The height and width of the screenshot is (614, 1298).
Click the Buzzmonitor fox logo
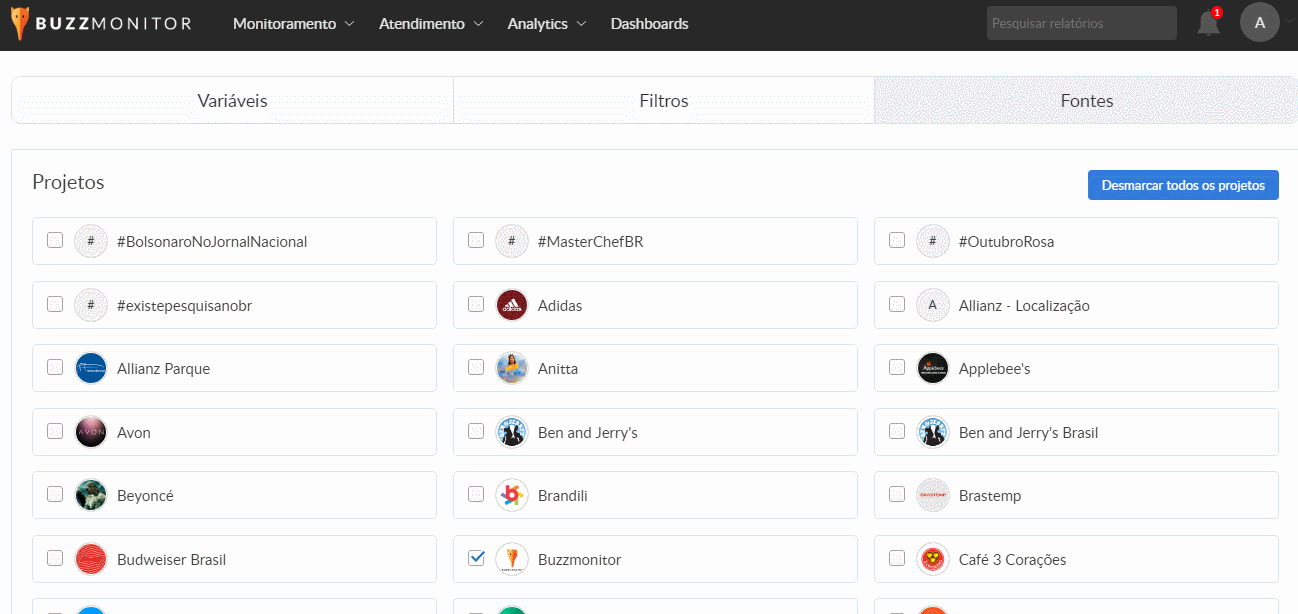(x=21, y=24)
